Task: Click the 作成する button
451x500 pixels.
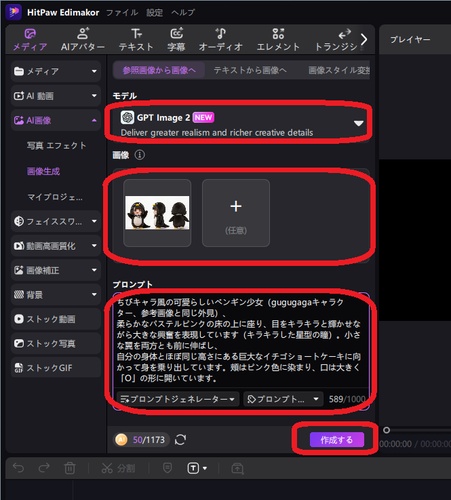Action: pos(337,440)
